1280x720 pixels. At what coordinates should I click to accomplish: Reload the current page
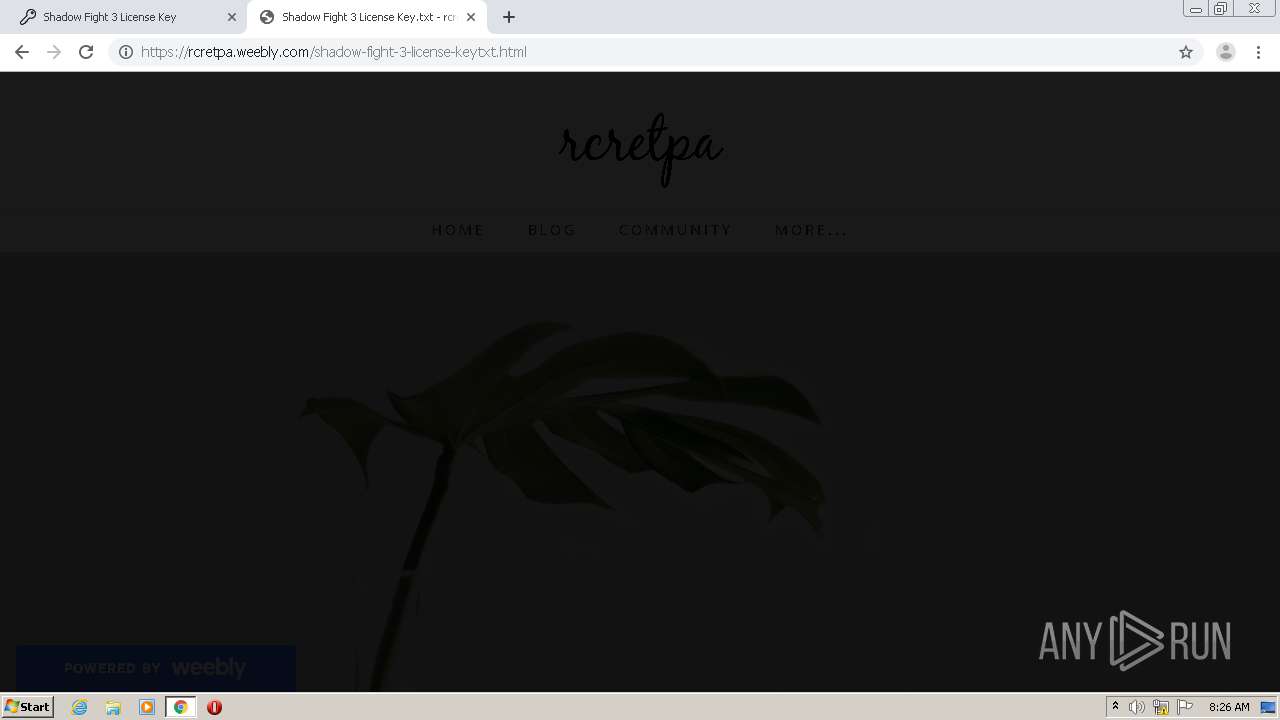coord(86,52)
